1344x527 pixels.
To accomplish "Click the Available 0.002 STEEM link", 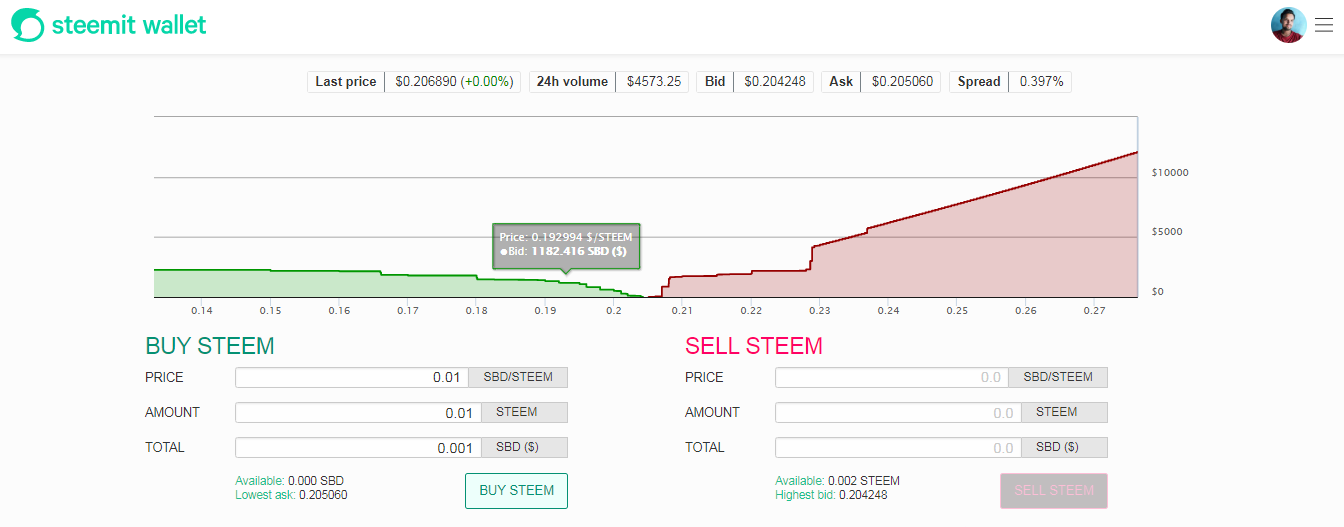I will [x=837, y=481].
